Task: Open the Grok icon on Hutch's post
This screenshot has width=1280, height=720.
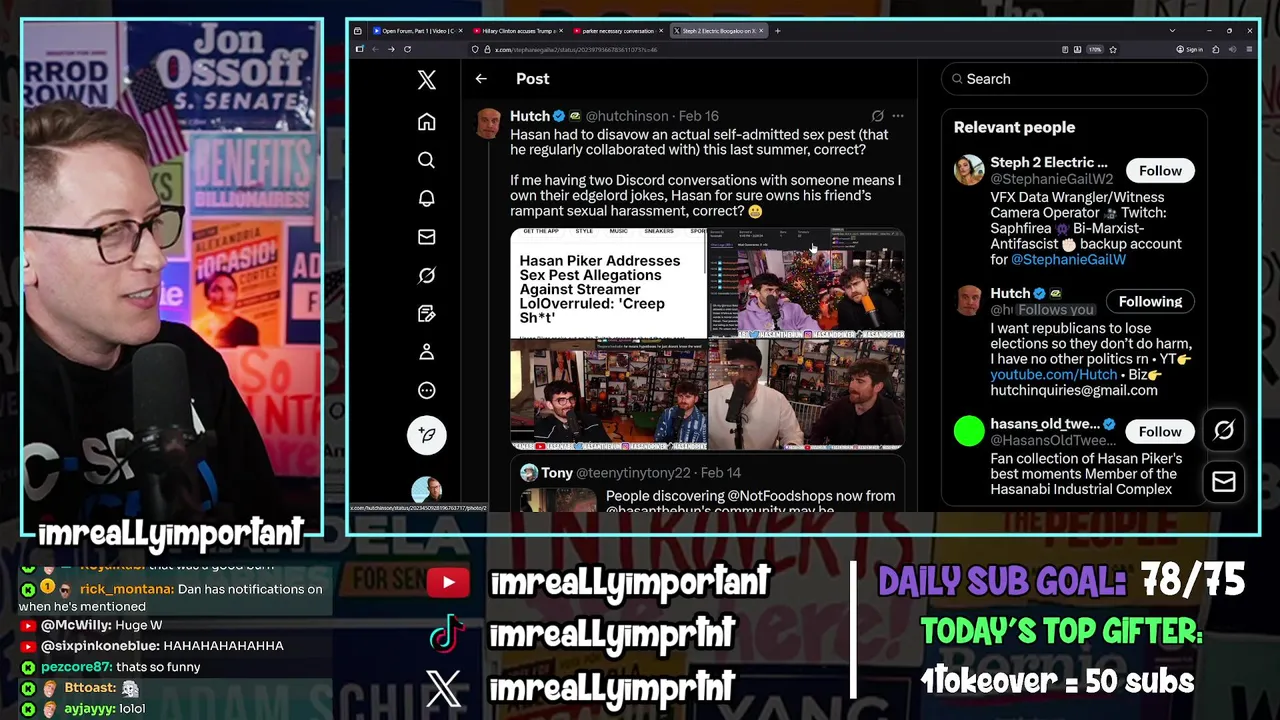Action: coord(877,116)
